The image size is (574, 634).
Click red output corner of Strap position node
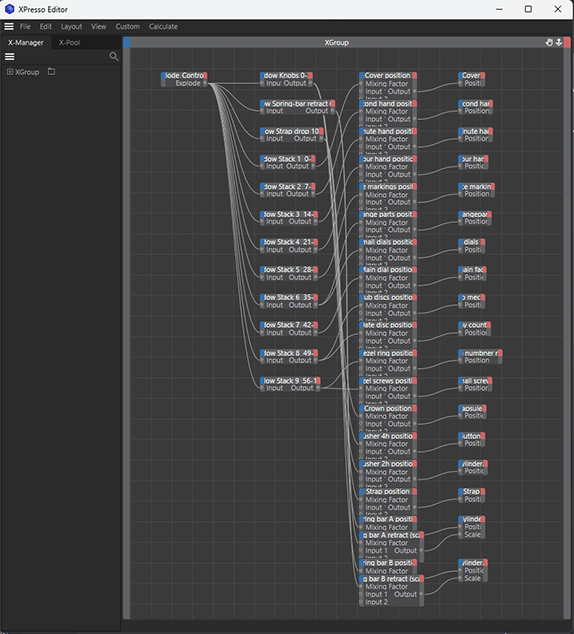(415, 492)
